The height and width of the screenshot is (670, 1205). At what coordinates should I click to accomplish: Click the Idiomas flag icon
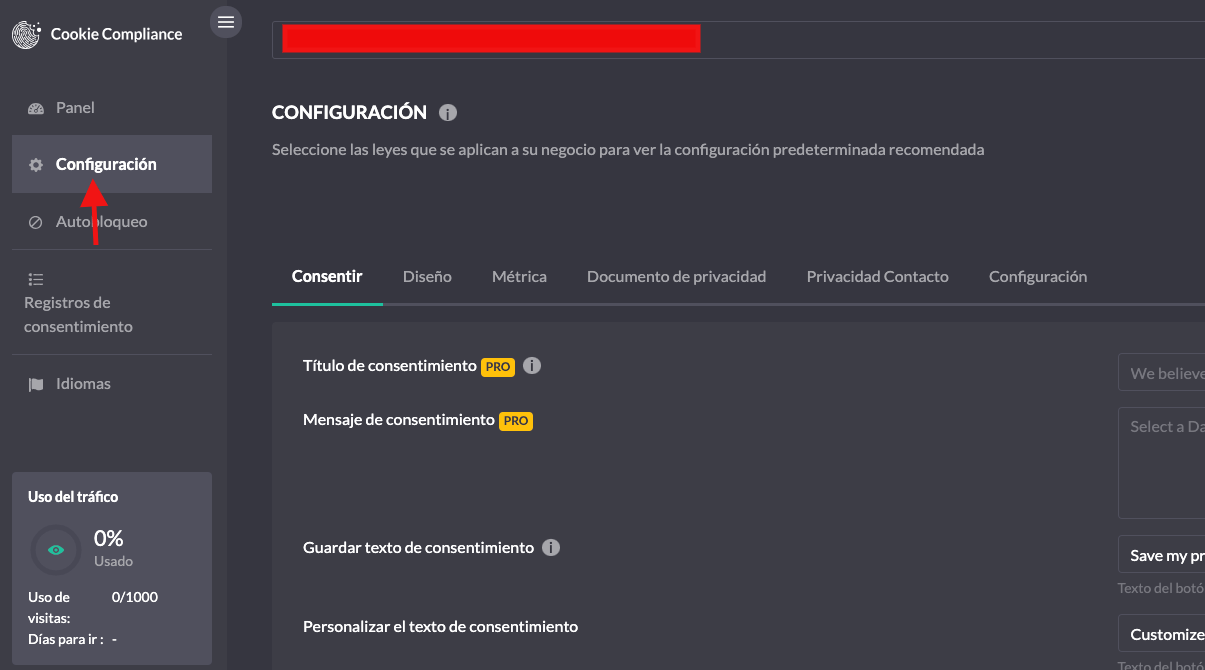36,384
